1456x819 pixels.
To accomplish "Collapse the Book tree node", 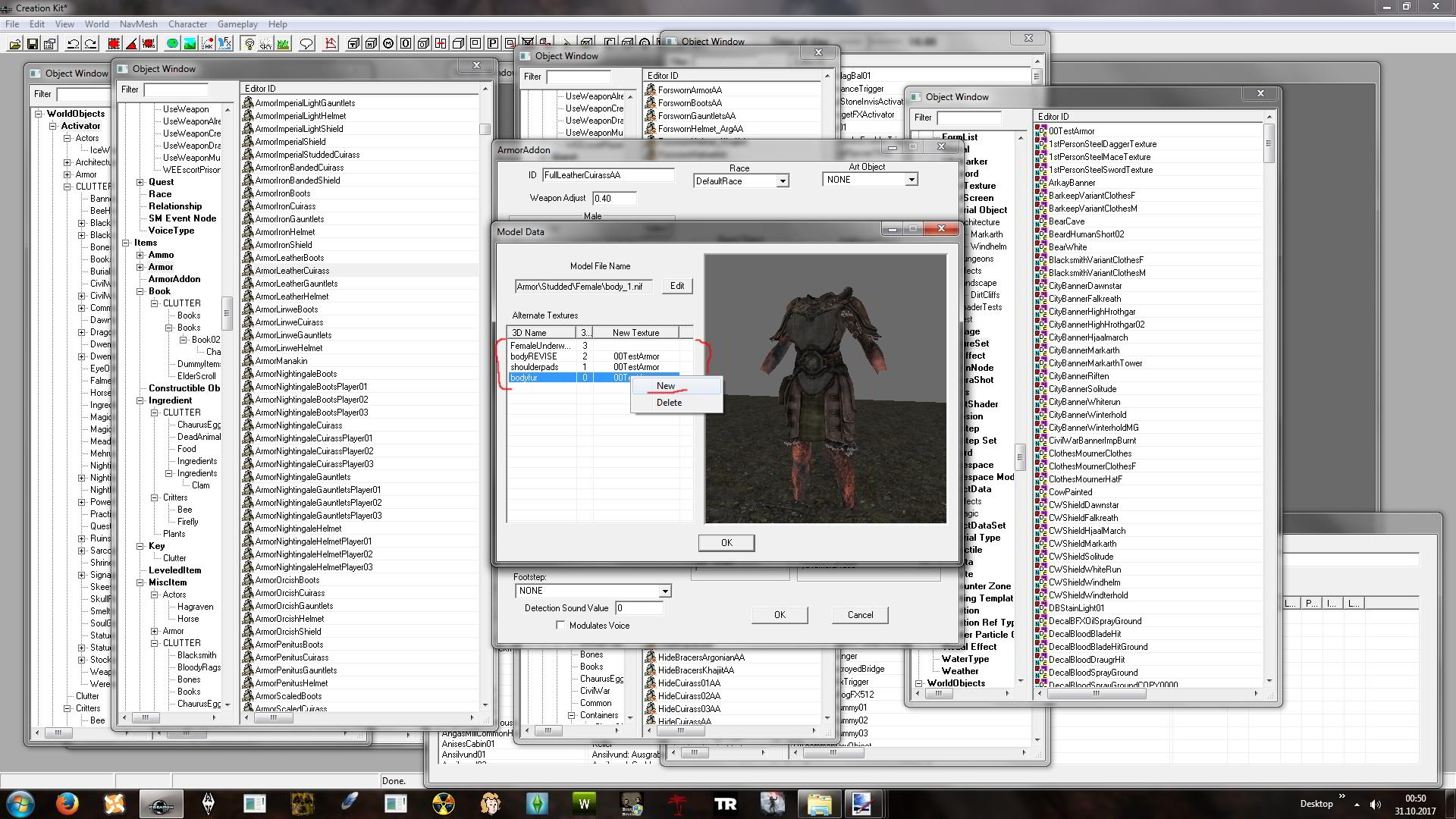I will (140, 291).
